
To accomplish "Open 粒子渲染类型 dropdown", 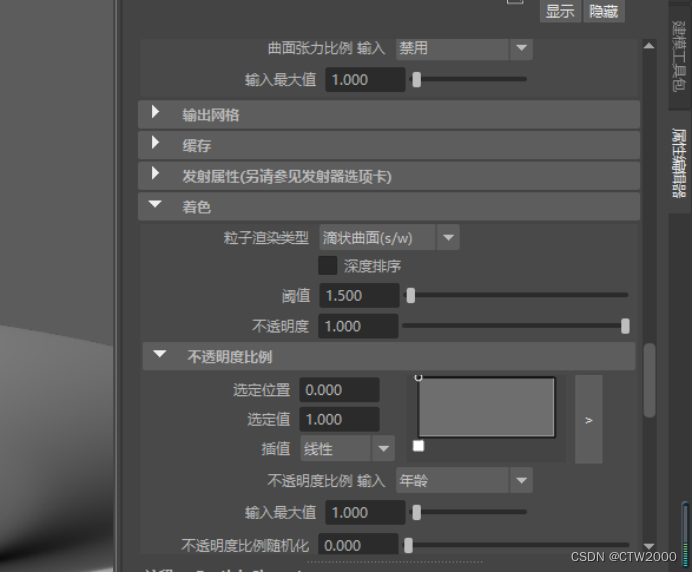I will click(389, 238).
